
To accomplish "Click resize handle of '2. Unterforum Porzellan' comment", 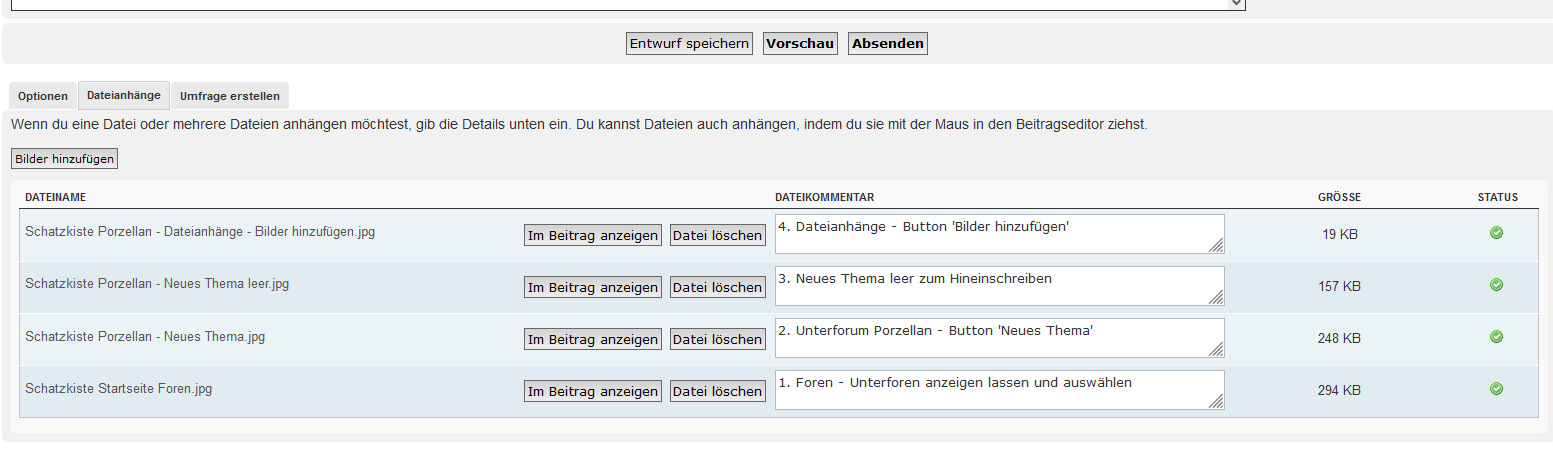I will [x=1216, y=349].
